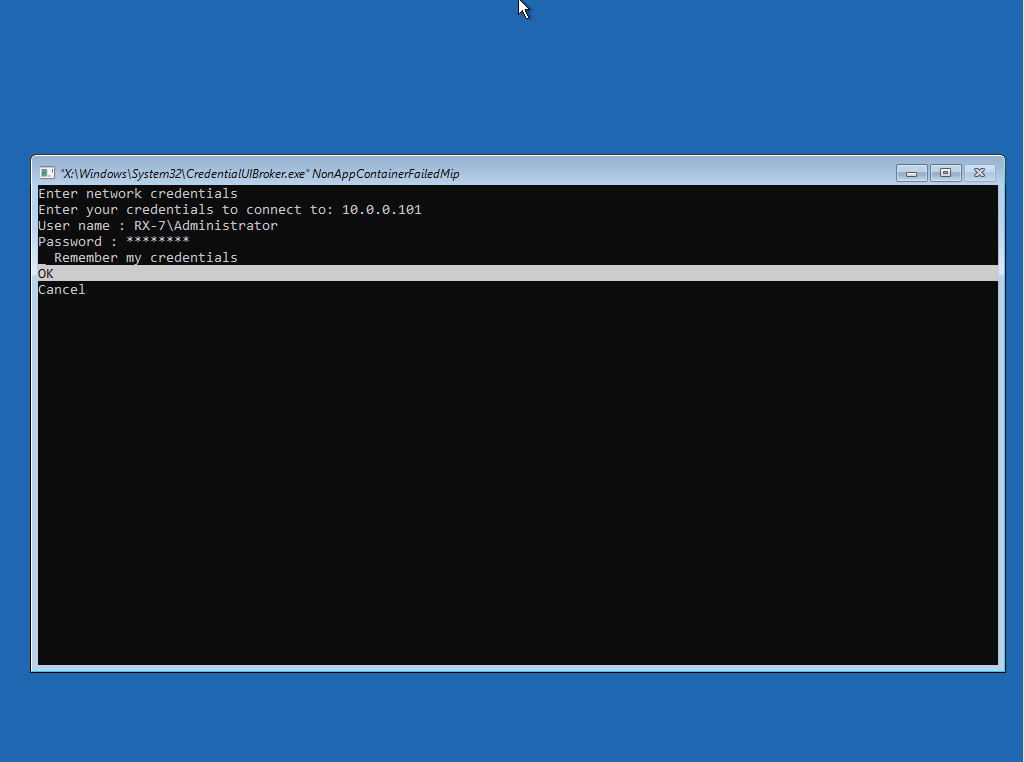Toggle Remember my credentials option
The image size is (1024, 762).
(138, 257)
